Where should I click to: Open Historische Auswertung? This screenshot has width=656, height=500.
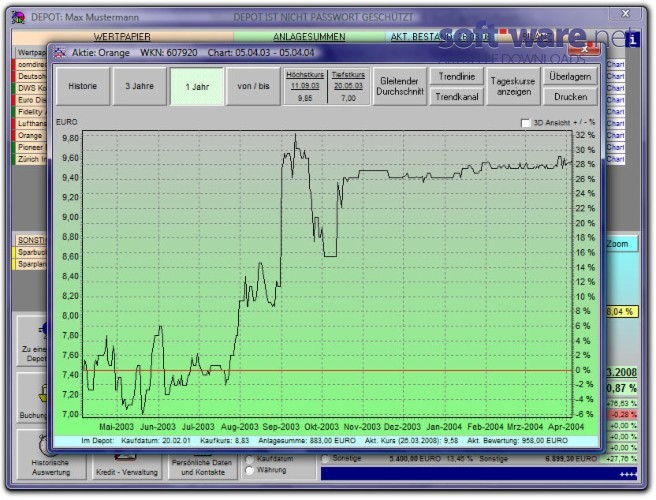point(51,456)
